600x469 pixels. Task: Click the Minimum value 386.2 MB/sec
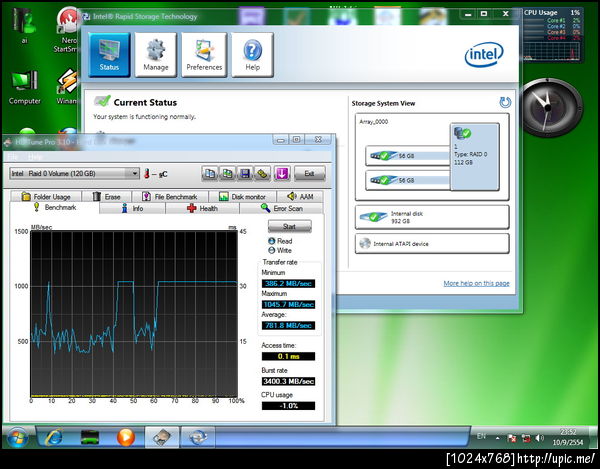[x=288, y=283]
